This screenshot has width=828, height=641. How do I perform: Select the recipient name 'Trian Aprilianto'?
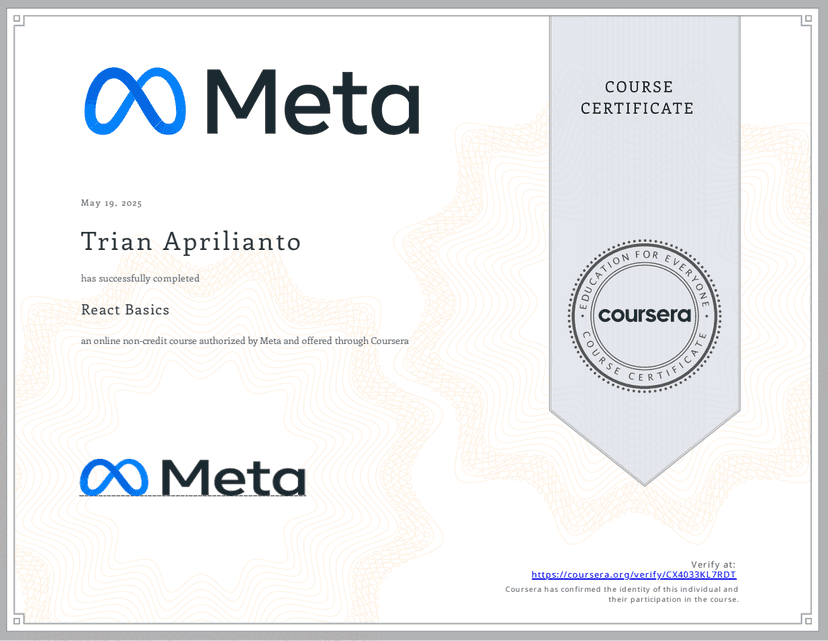click(190, 242)
